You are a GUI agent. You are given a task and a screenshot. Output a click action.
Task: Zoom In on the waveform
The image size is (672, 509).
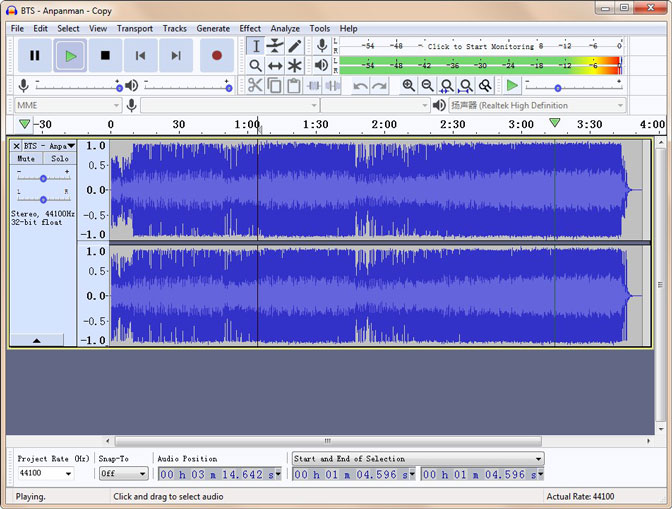(x=408, y=86)
